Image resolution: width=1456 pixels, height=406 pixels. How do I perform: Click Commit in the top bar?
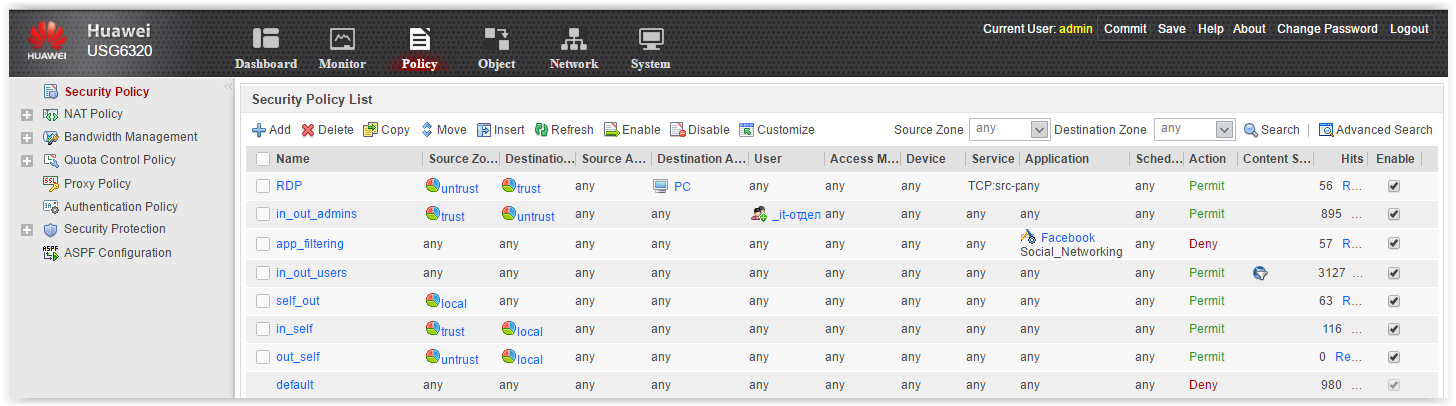coord(1125,29)
